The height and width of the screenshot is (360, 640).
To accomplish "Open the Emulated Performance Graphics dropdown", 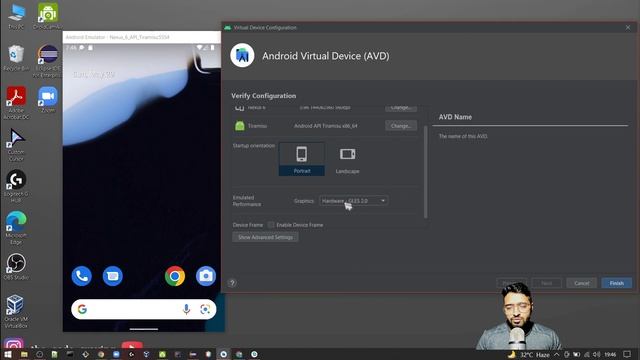I will [353, 201].
